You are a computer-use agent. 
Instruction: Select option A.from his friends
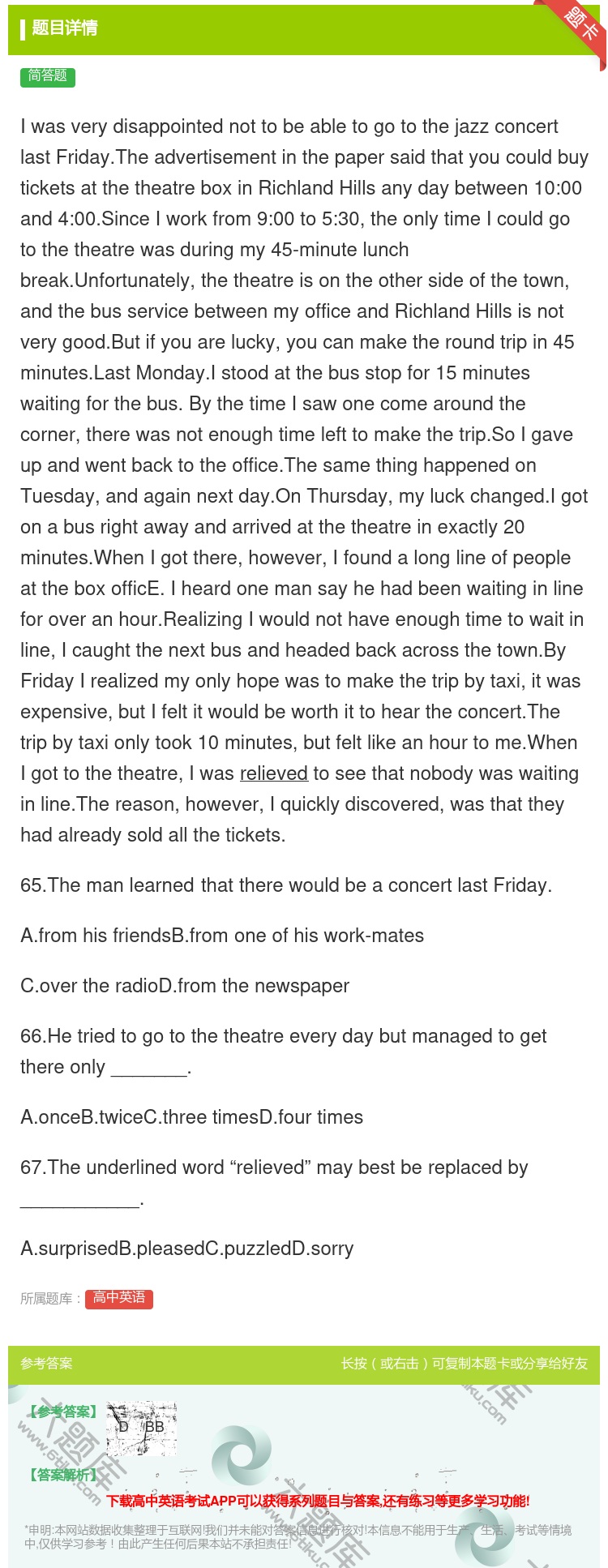96,936
